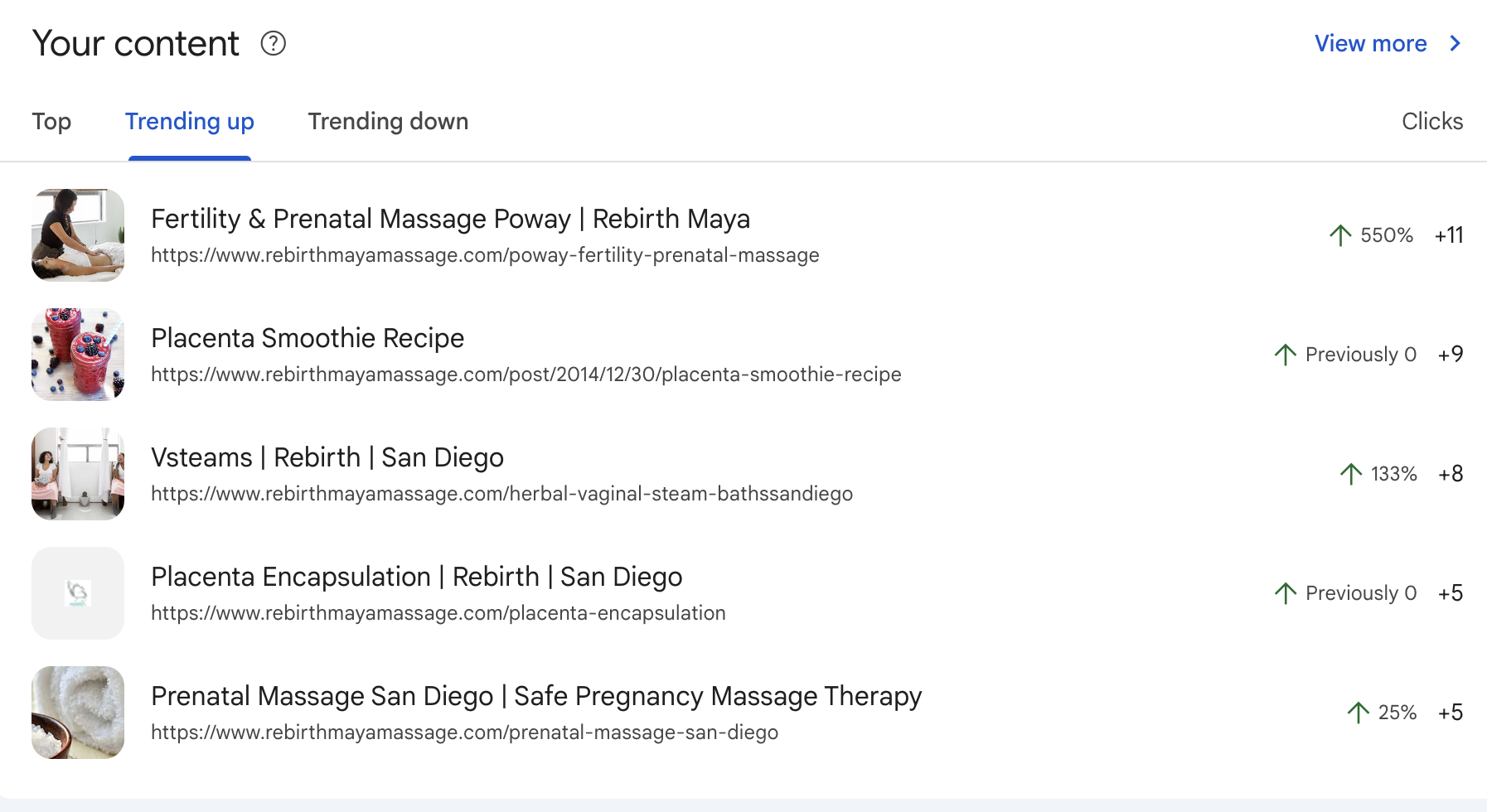1487x812 pixels.
Task: Switch to the Trending down tab
Action: point(388,121)
